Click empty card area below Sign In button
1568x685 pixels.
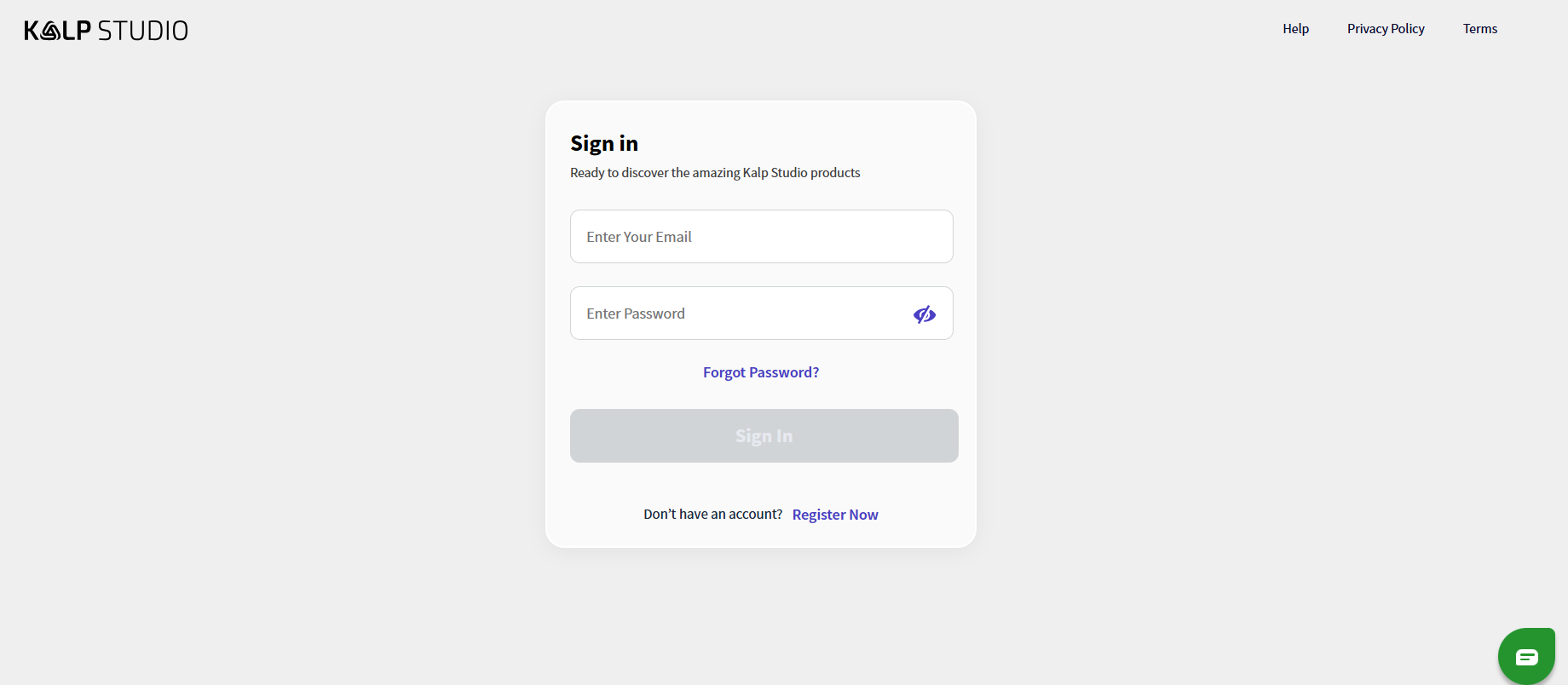click(x=761, y=482)
